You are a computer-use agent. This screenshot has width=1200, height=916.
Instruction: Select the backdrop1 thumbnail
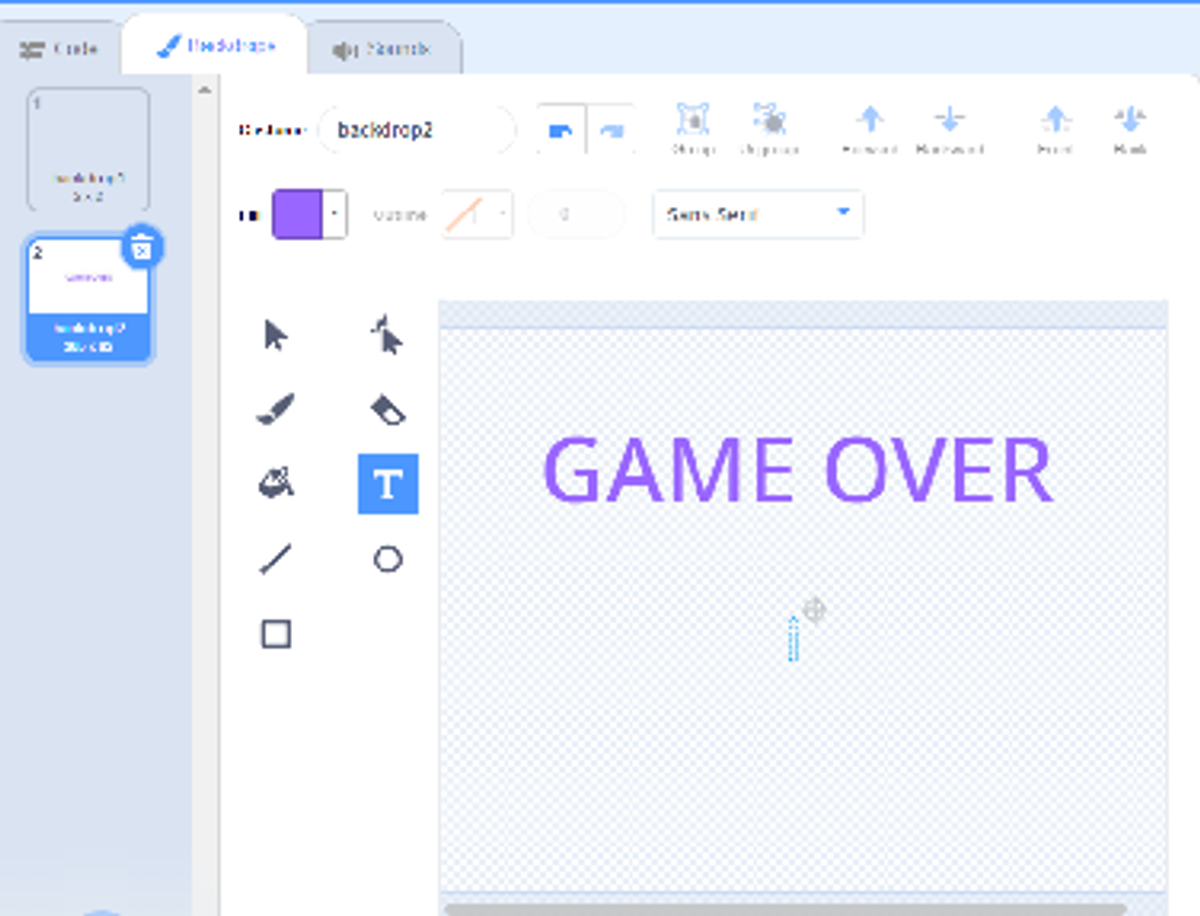click(89, 149)
